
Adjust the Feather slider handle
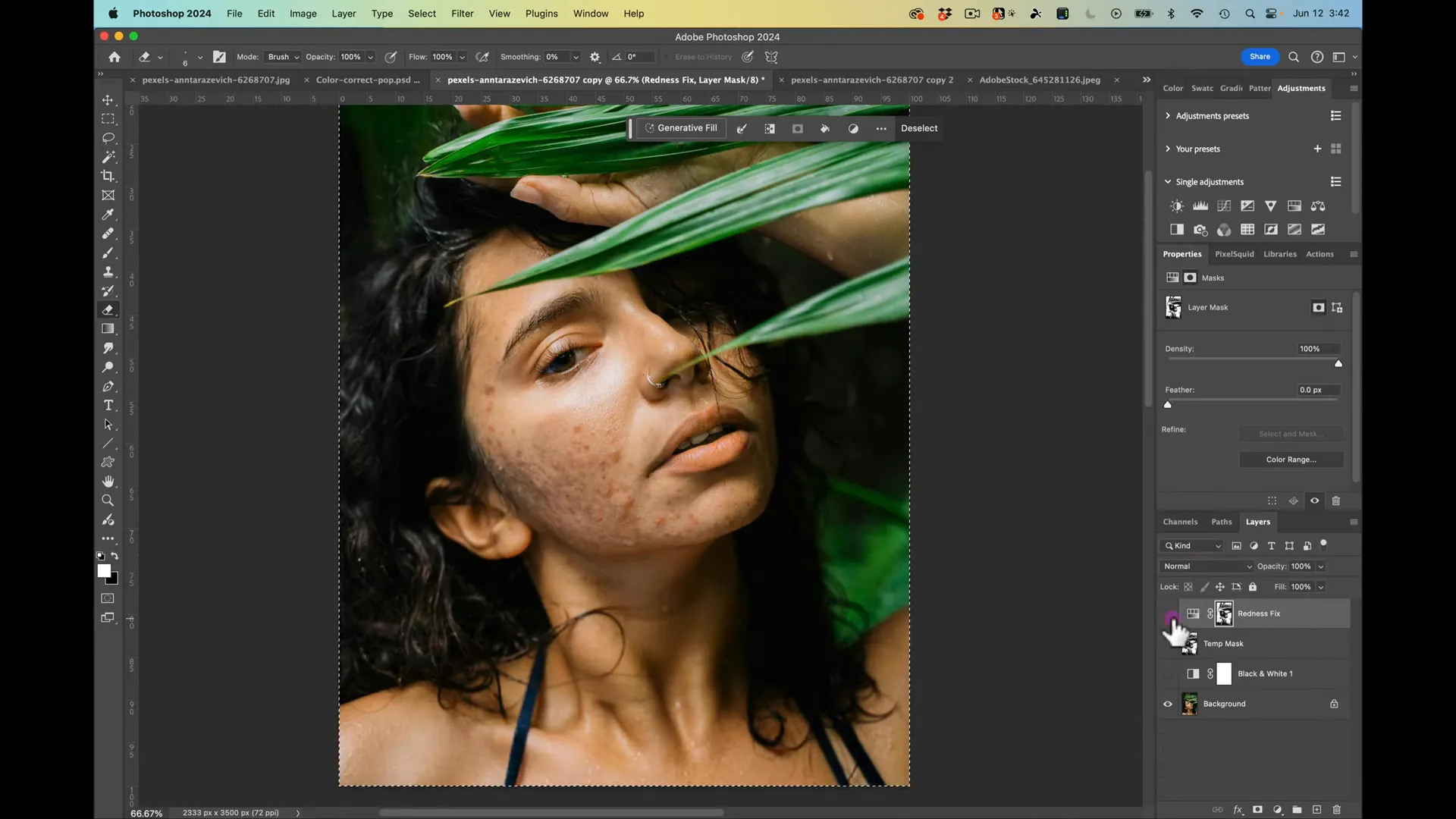click(1168, 405)
